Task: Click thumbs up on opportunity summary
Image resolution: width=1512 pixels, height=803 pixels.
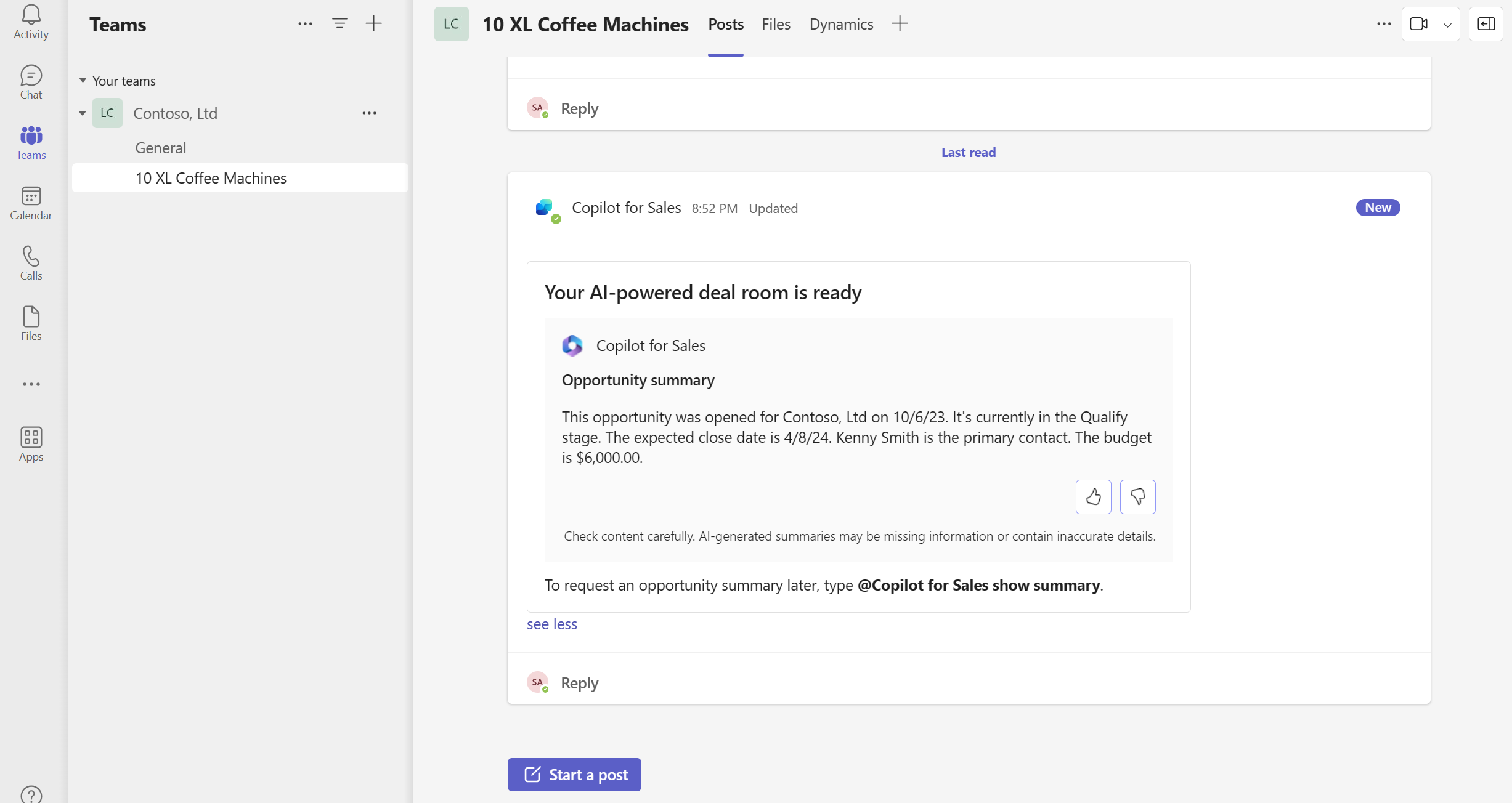Action: [1094, 496]
